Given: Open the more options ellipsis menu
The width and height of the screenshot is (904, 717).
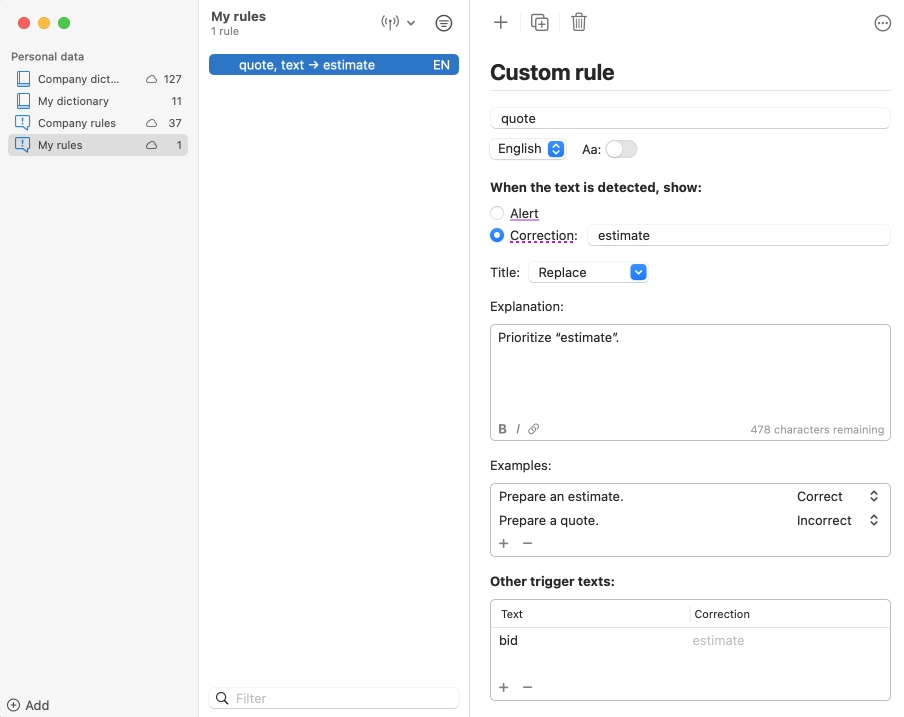Looking at the screenshot, I should [x=882, y=23].
